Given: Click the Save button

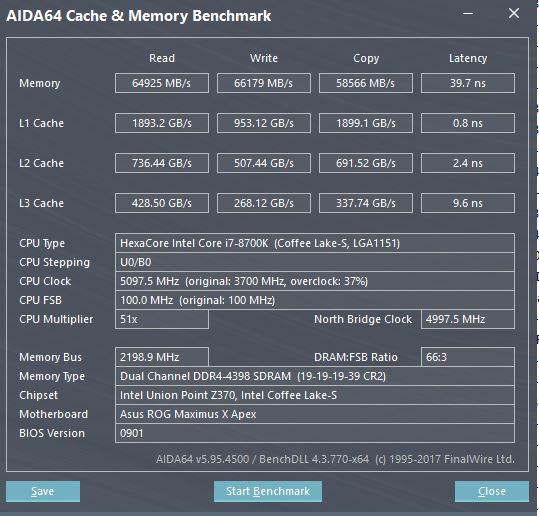Looking at the screenshot, I should click(43, 491).
